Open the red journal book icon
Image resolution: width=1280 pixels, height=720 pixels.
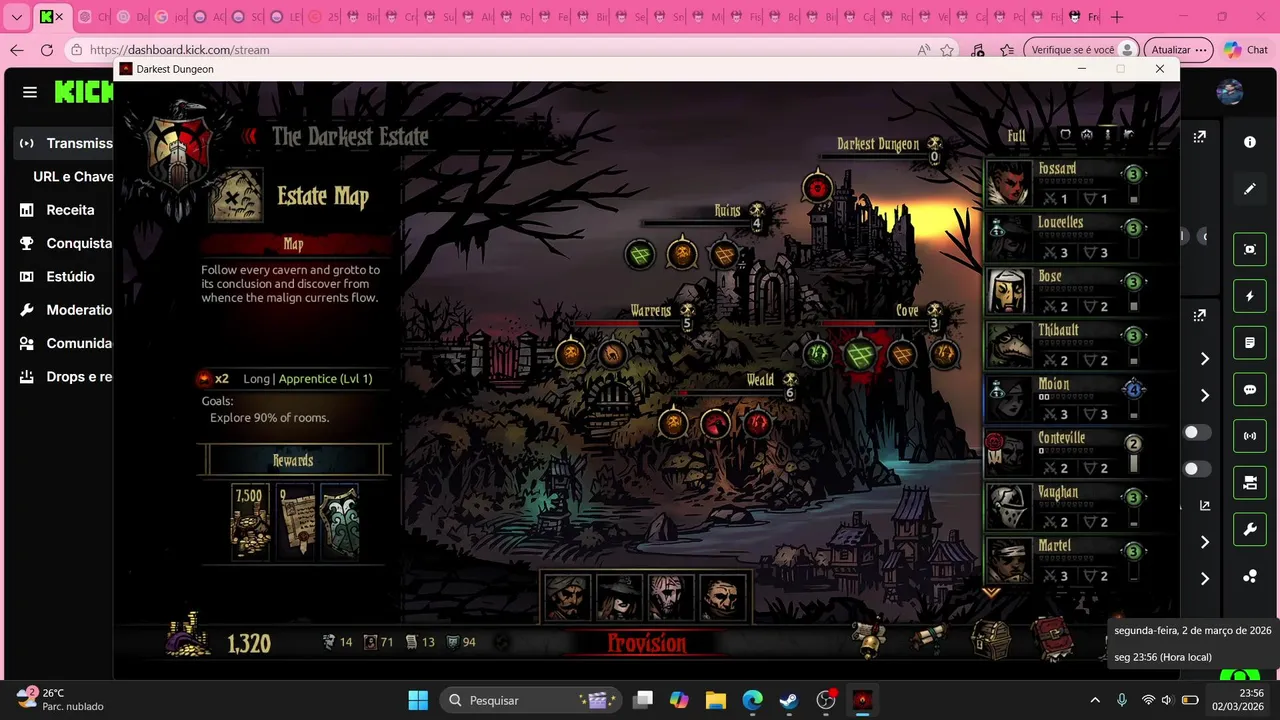pos(1052,639)
